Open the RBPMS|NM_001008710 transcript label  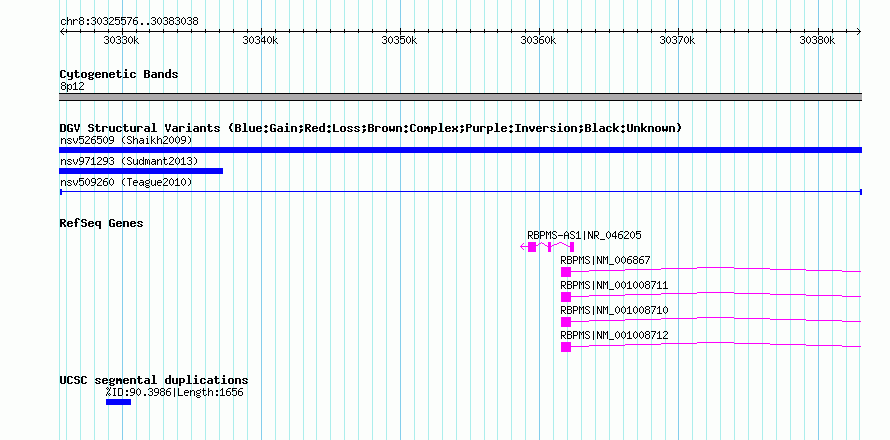614,311
